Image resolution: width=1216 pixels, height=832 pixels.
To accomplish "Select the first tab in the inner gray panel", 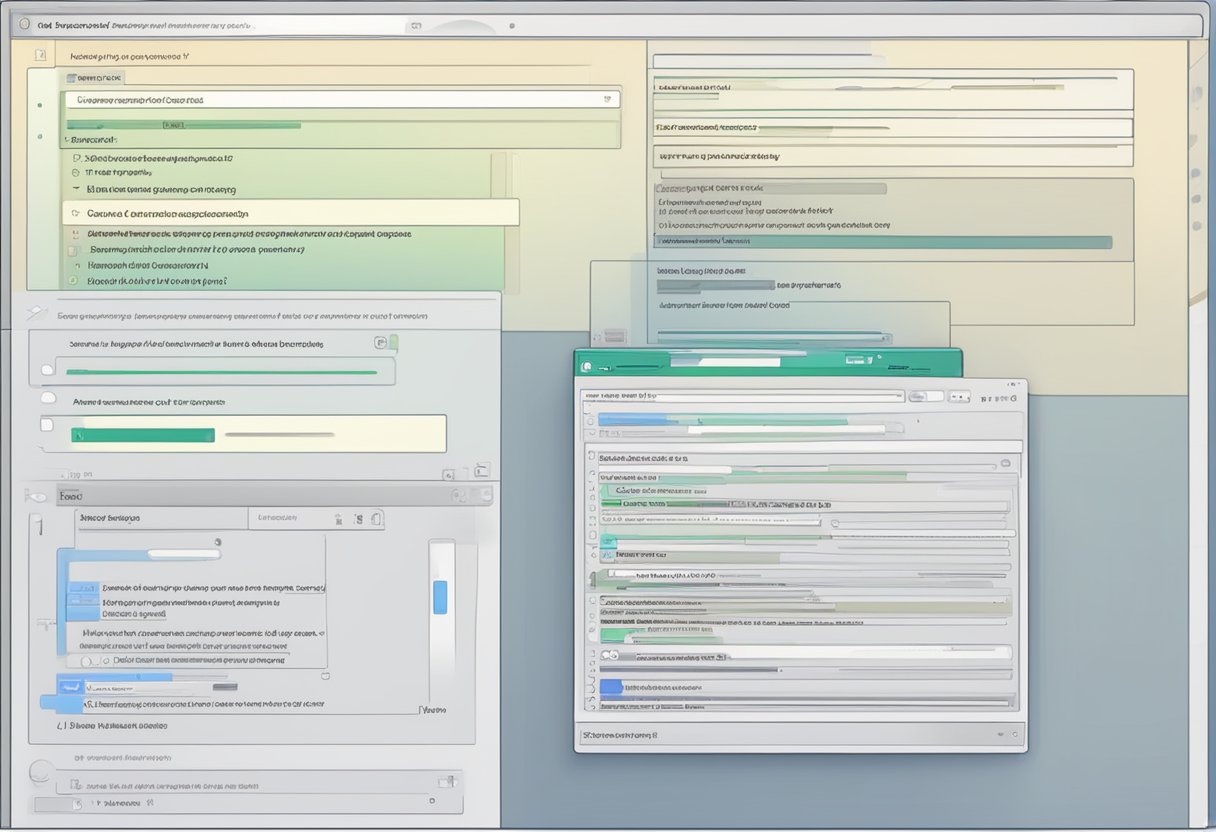I will coord(110,518).
